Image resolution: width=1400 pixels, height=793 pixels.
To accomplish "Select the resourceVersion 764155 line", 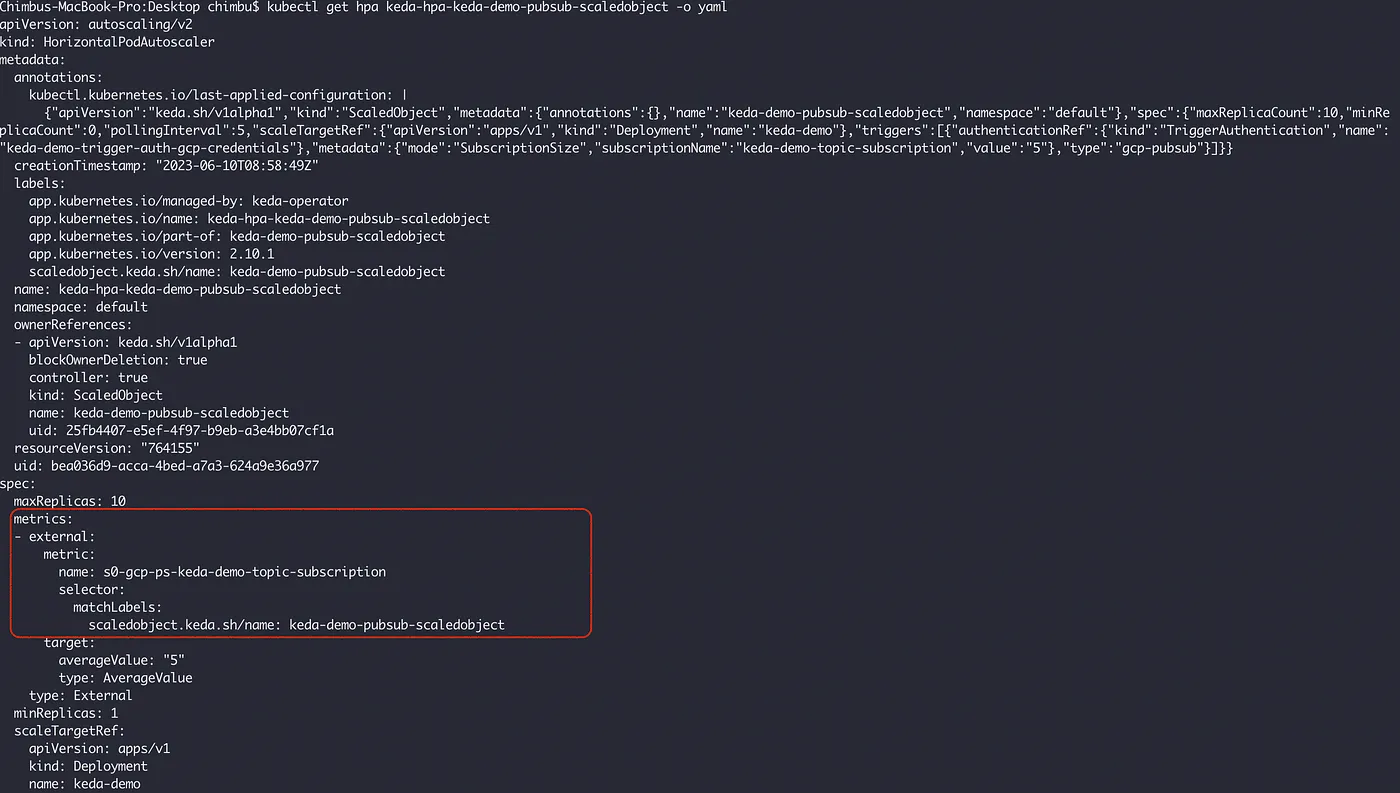I will click(107, 448).
